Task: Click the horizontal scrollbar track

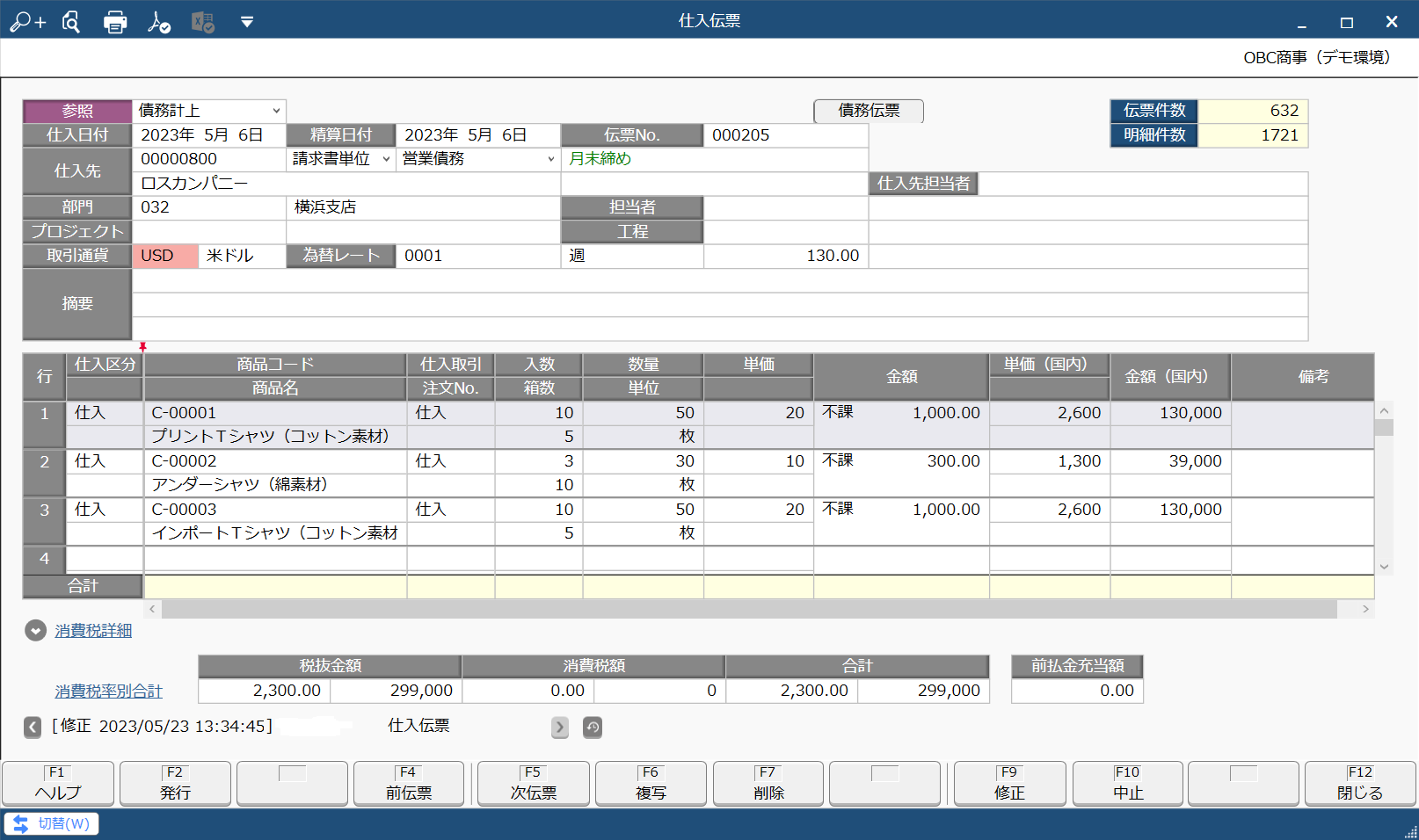Action: click(749, 609)
